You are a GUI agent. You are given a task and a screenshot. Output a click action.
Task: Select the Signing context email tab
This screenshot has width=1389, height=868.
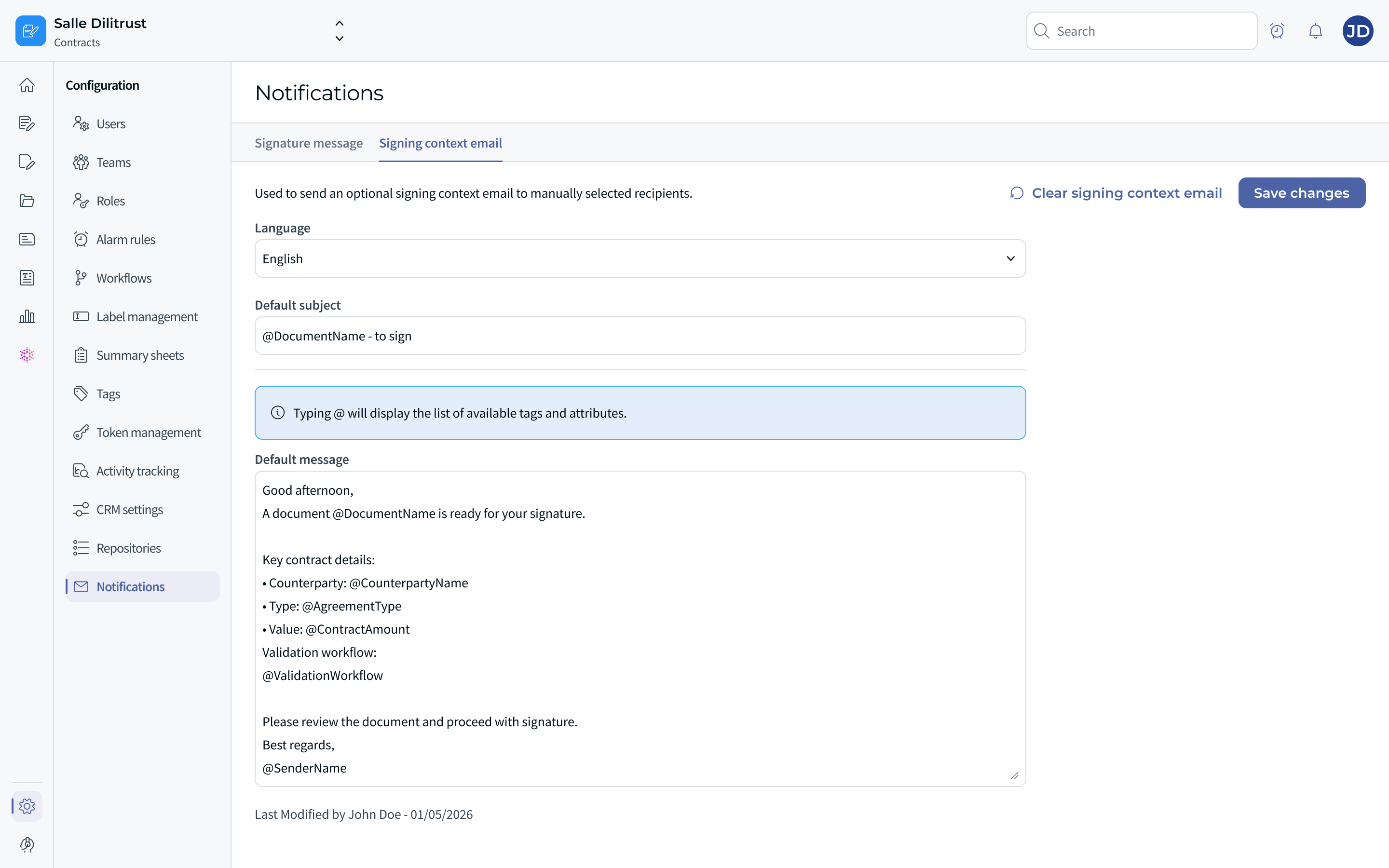click(440, 143)
